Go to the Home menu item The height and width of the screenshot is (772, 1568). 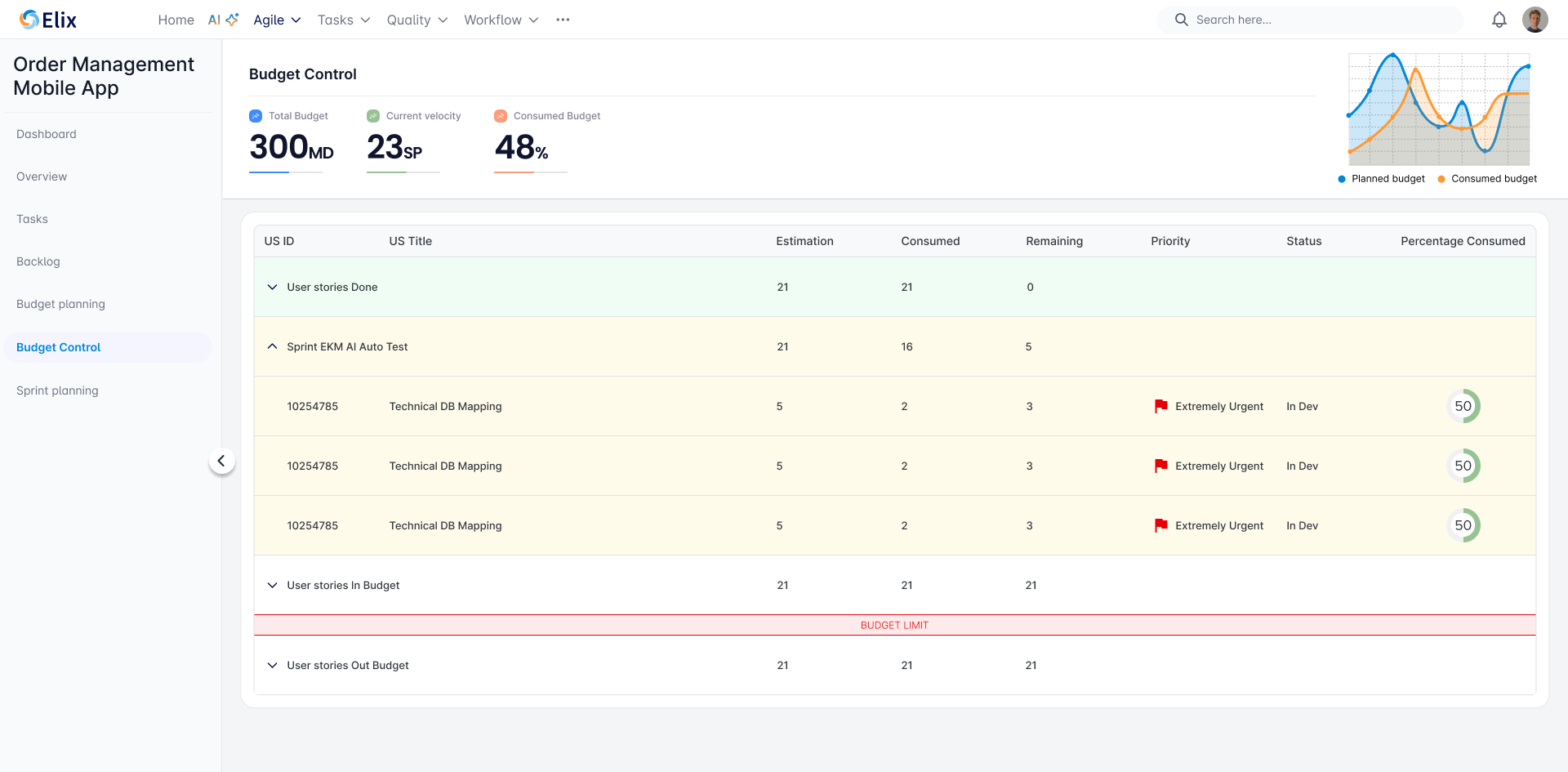click(176, 20)
